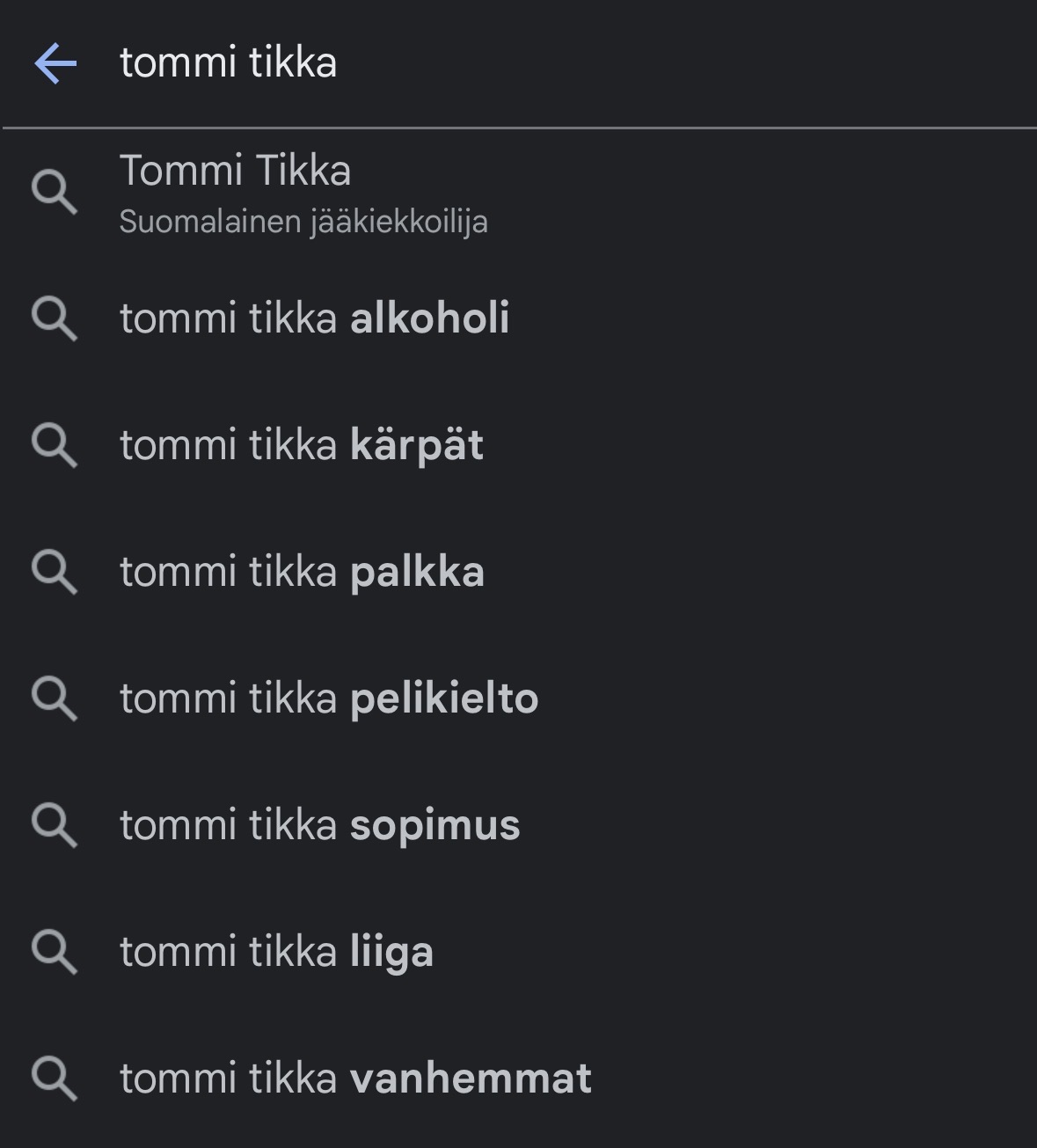1037x1148 pixels.
Task: Tap magnifier icon beside Tommi Tikka entity
Action: coord(55,193)
